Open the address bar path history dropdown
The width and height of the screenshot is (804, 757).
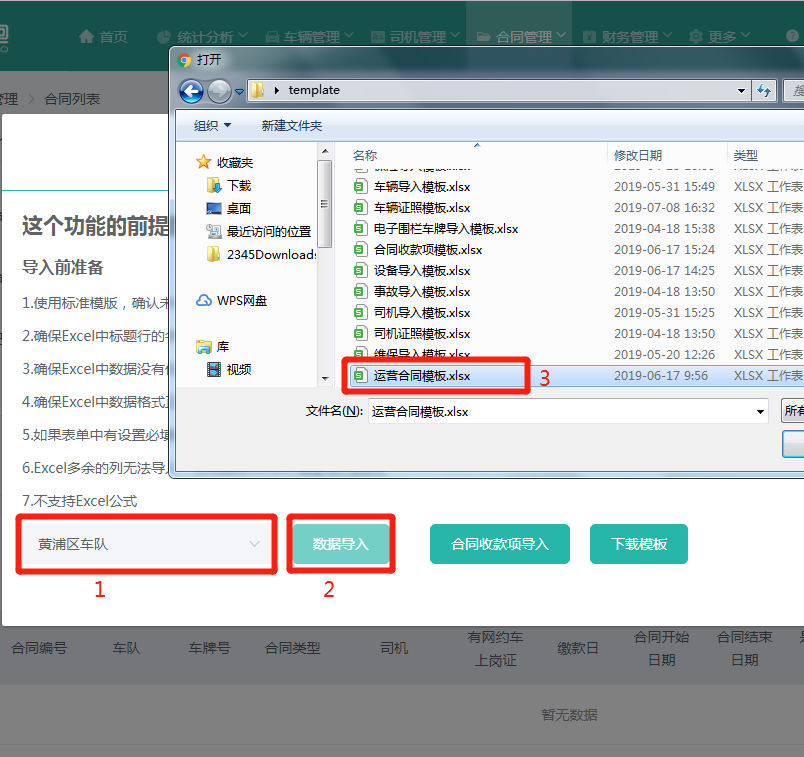741,91
